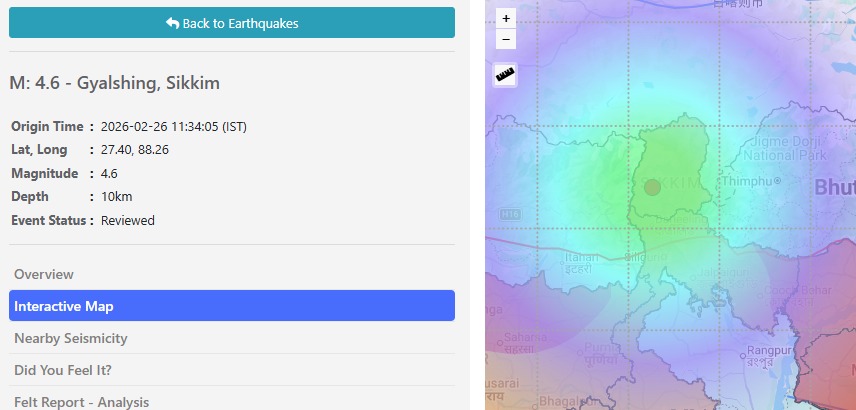
Task: Show Felt Report - Analysis
Action: [82, 401]
